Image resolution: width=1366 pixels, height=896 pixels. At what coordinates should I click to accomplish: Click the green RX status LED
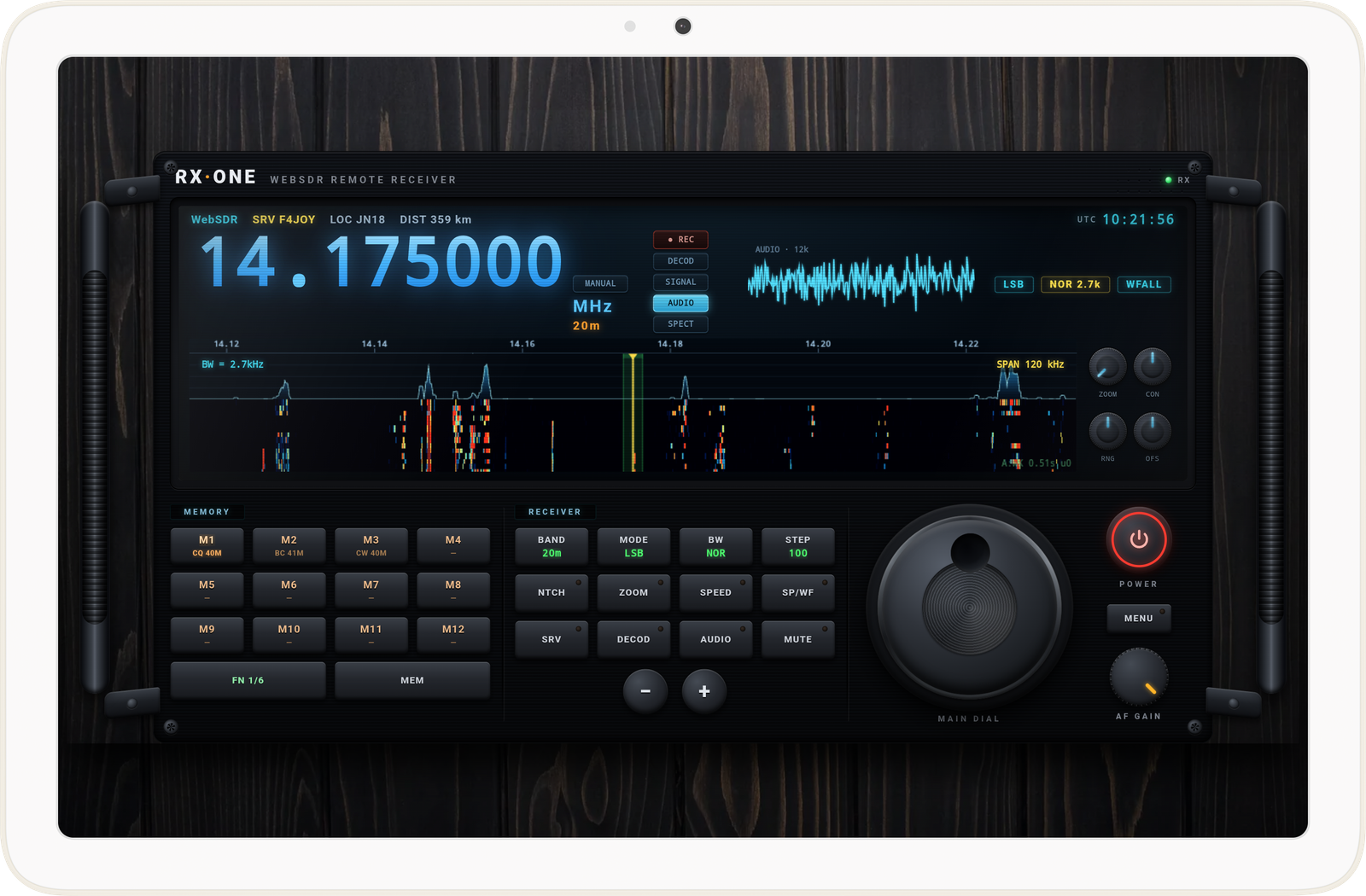click(x=1168, y=180)
